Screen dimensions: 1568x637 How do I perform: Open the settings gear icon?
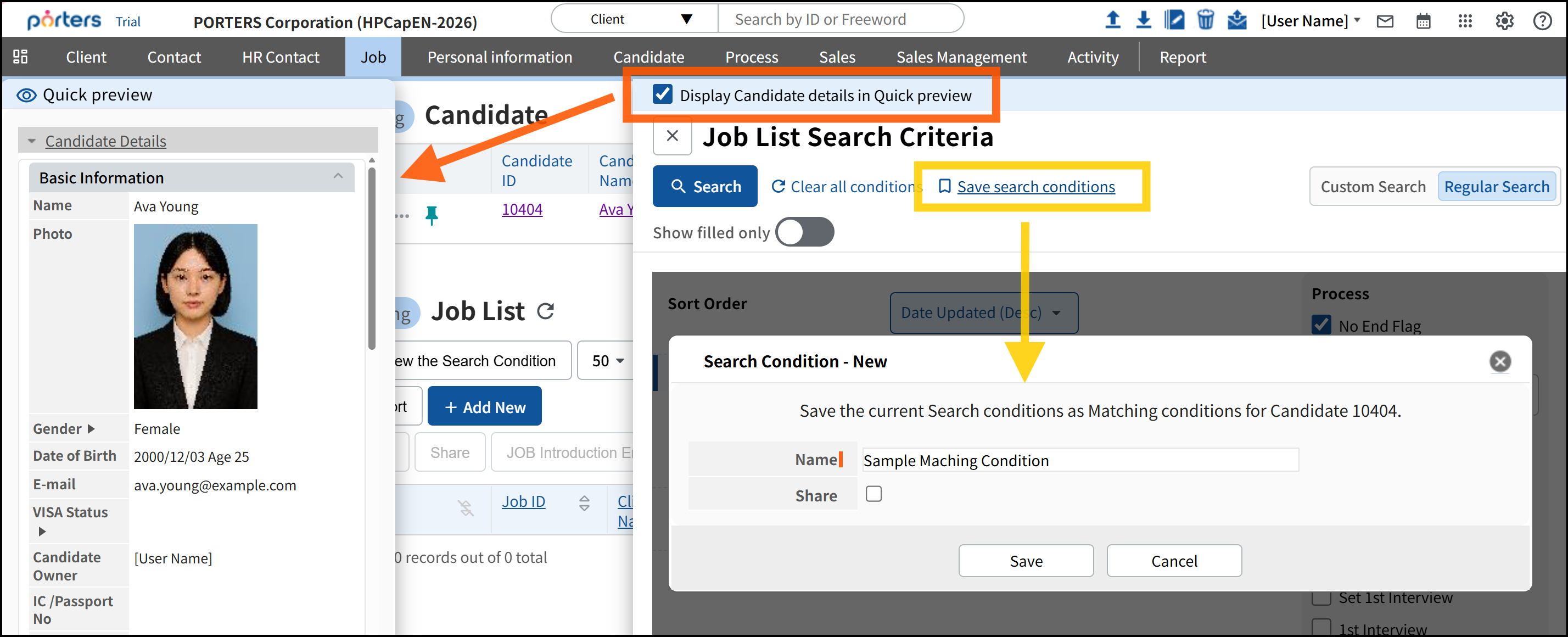[1504, 21]
